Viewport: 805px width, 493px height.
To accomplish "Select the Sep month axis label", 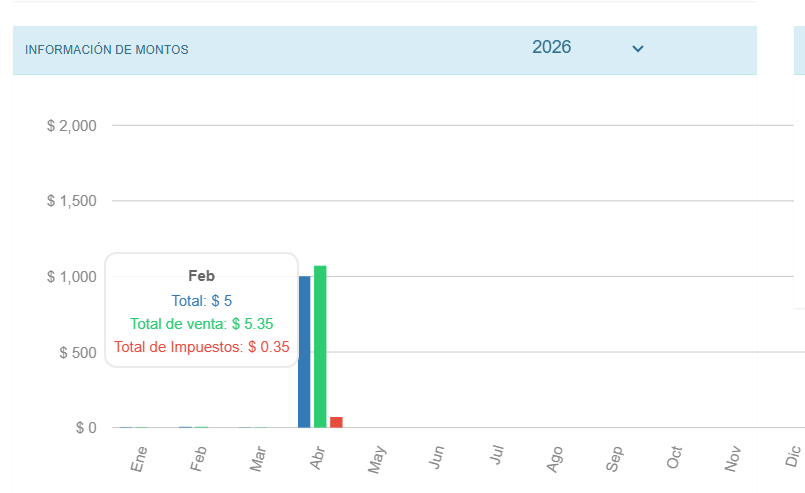I will [x=614, y=459].
